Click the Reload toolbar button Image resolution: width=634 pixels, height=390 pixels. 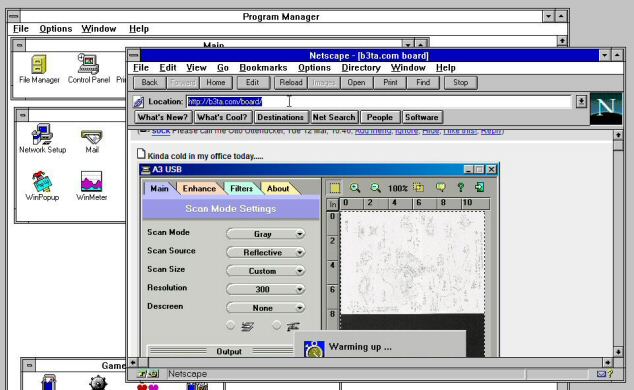tap(291, 83)
